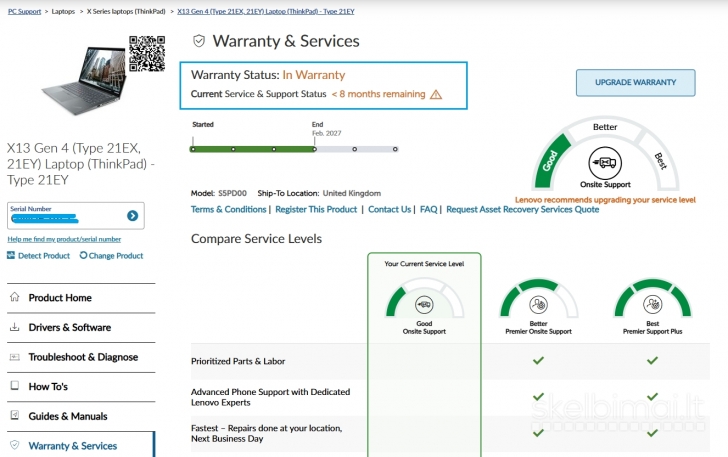Click Fastest Repairs checkmark under Better
The width and height of the screenshot is (728, 457).
(x=538, y=433)
